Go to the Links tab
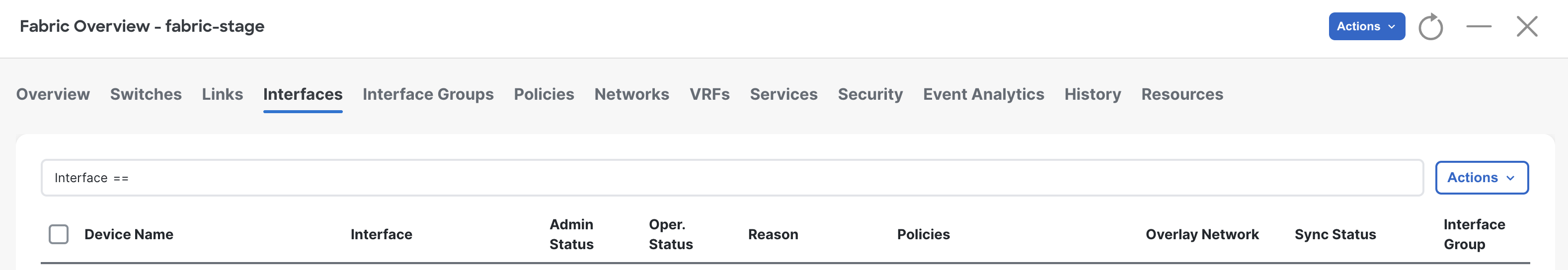 (222, 94)
